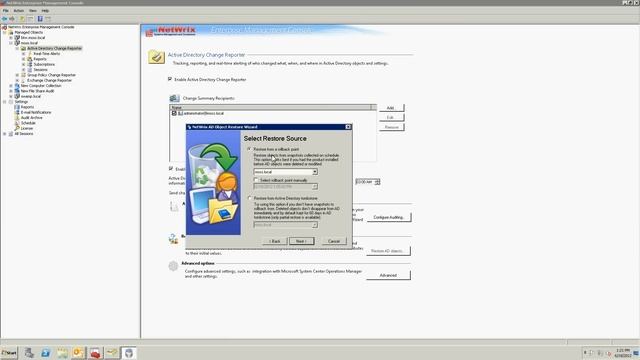Click the blue Help toolbar icon
This screenshot has height=360, width=640.
[40, 19]
